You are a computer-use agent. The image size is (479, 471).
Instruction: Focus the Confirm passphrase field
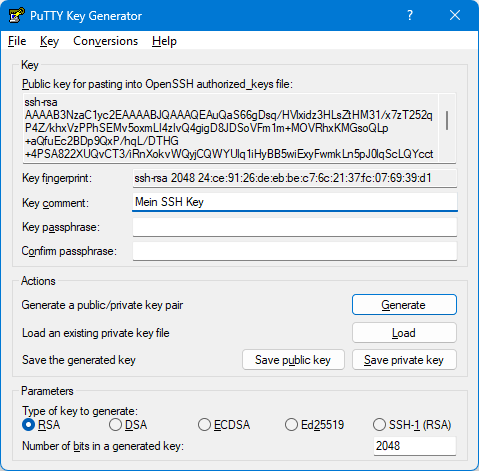[x=295, y=251]
